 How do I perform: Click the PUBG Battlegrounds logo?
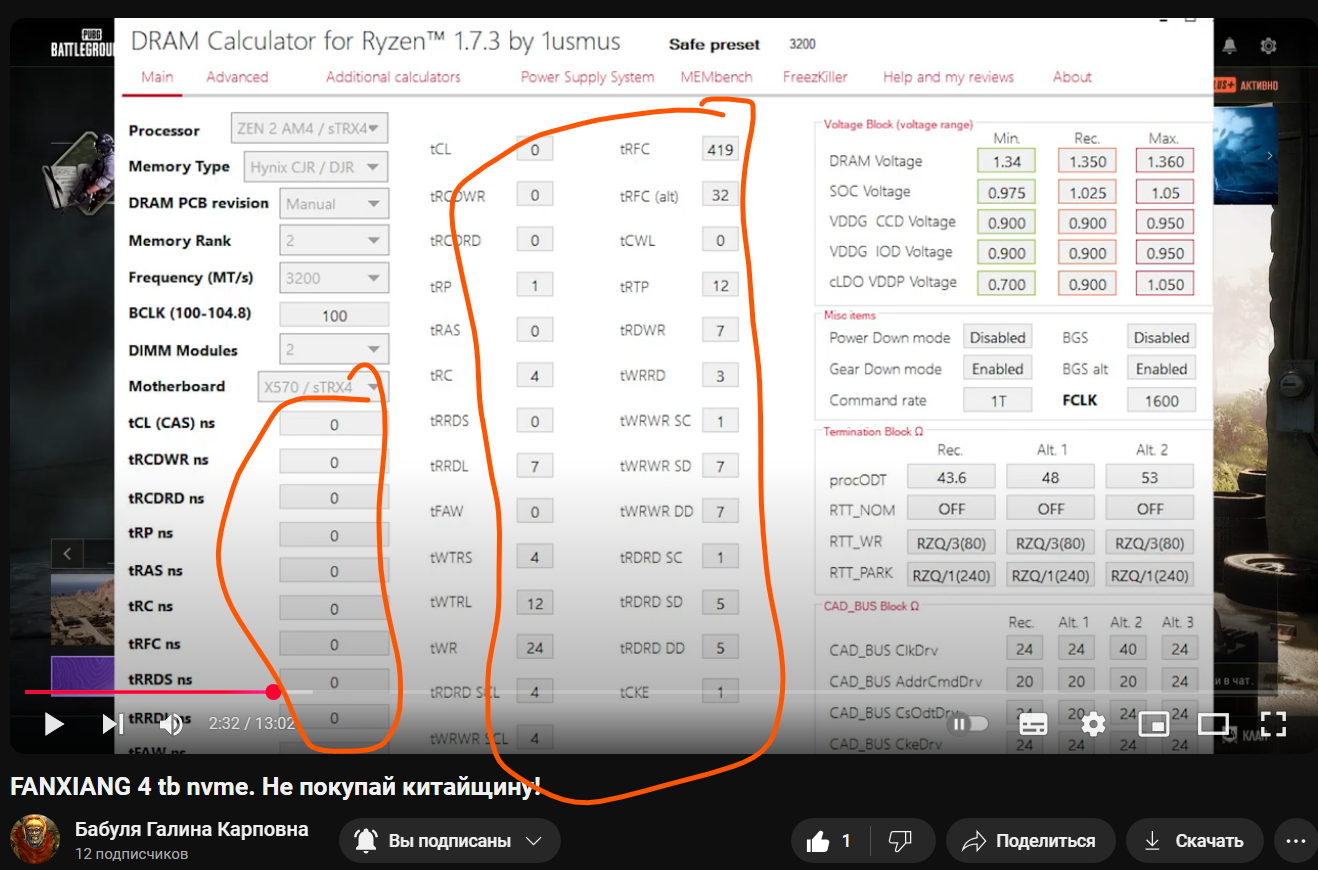[84, 44]
